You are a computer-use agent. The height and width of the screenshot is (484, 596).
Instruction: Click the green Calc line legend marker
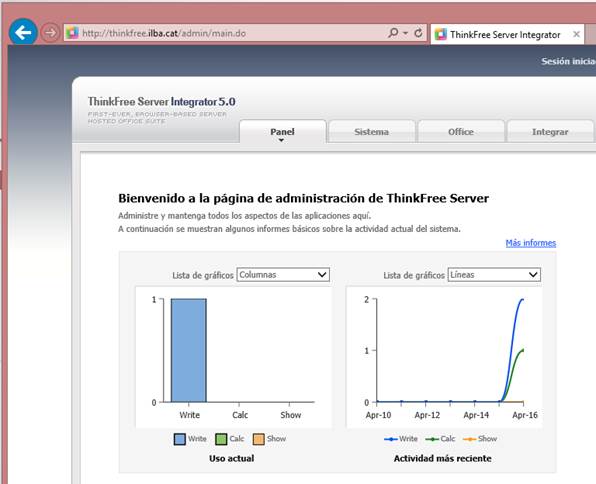(432, 439)
